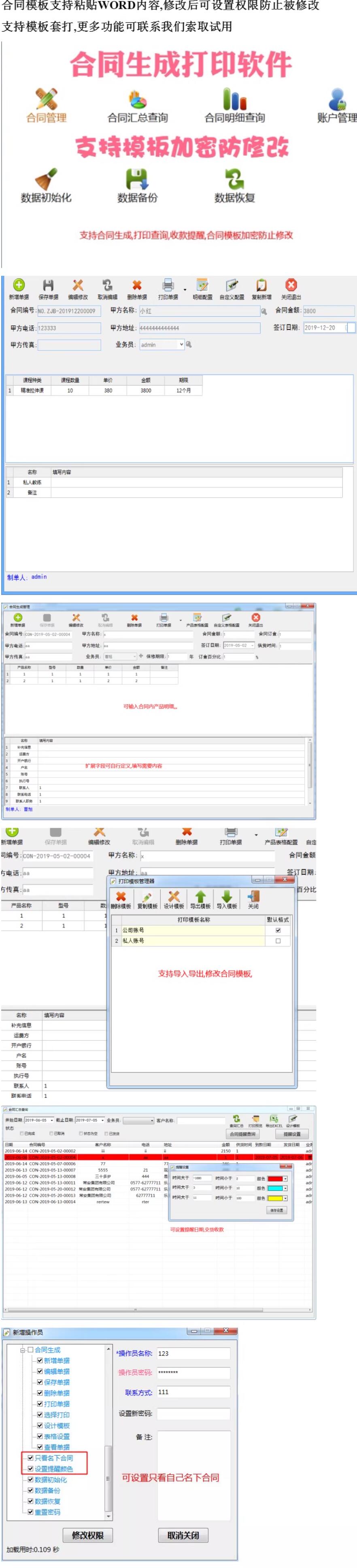
Task: Open 合同汇总查询 on the main menu
Action: (x=138, y=106)
